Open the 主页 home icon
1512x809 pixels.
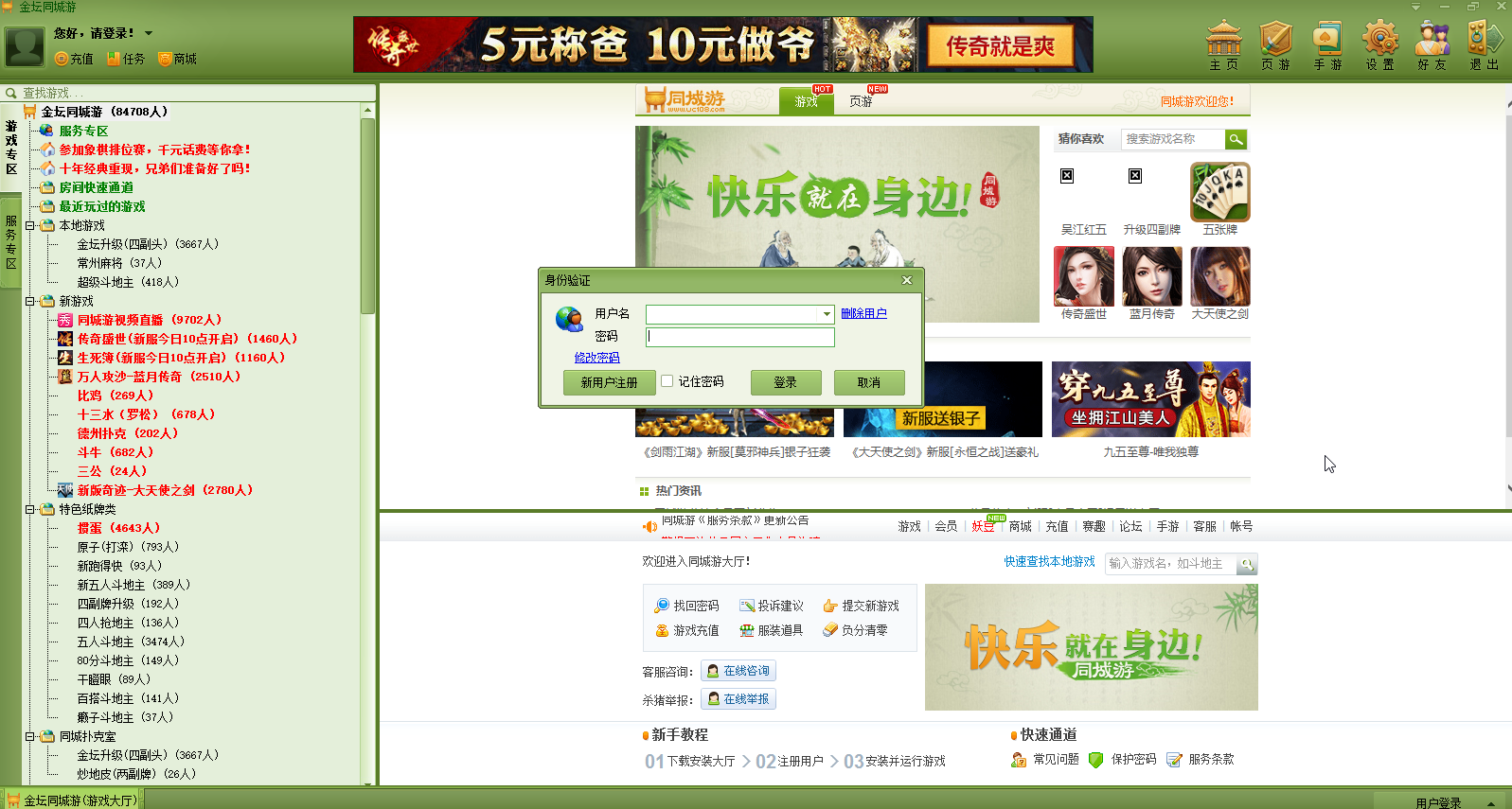point(1223,44)
